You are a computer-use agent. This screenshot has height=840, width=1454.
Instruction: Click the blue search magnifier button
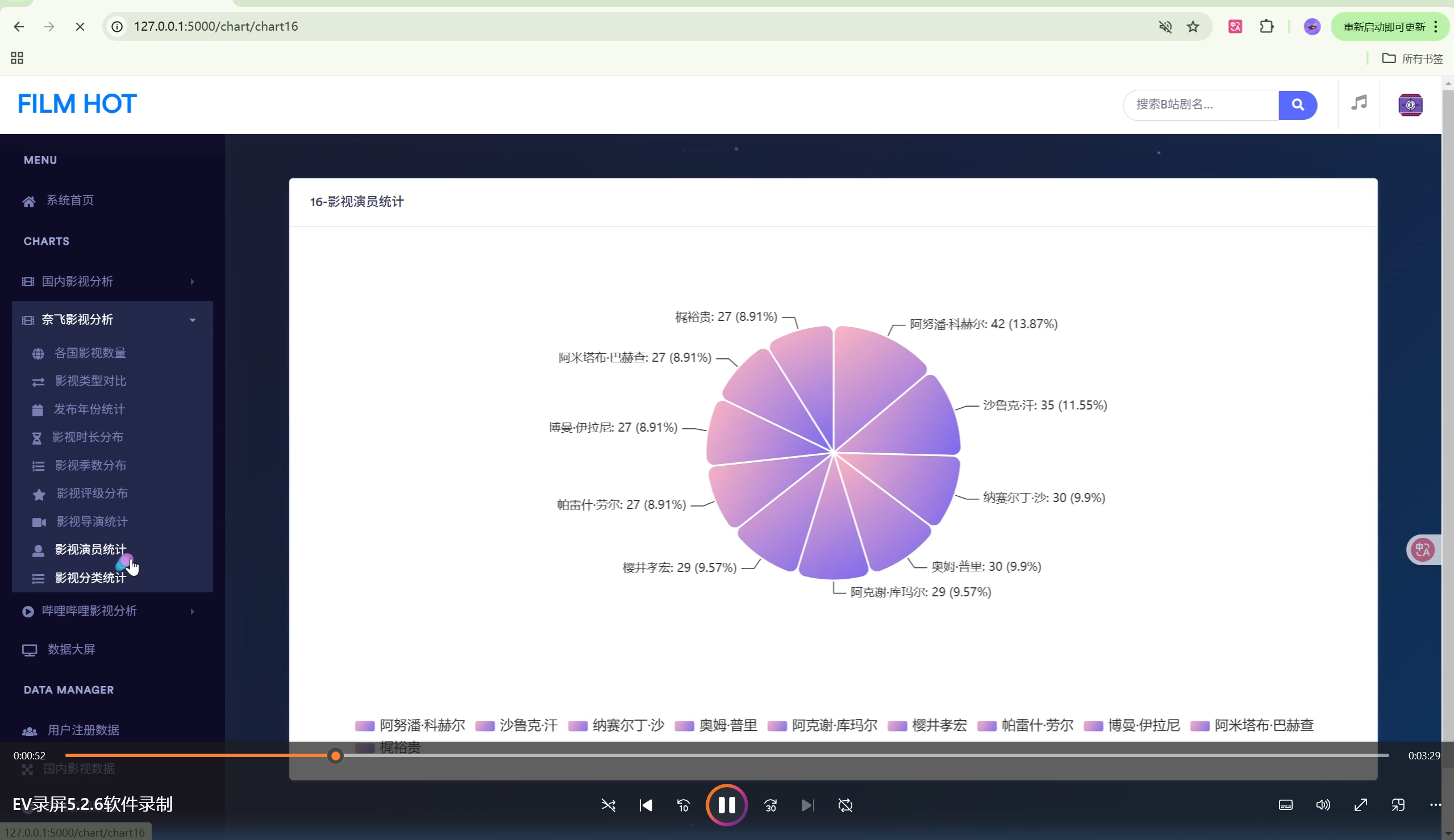pos(1297,105)
